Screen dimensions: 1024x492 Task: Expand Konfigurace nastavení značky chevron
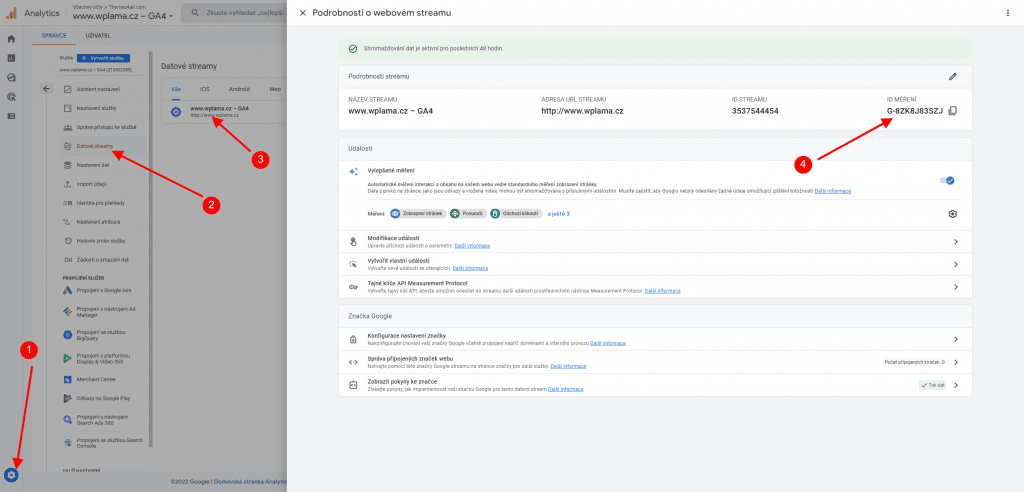point(955,339)
